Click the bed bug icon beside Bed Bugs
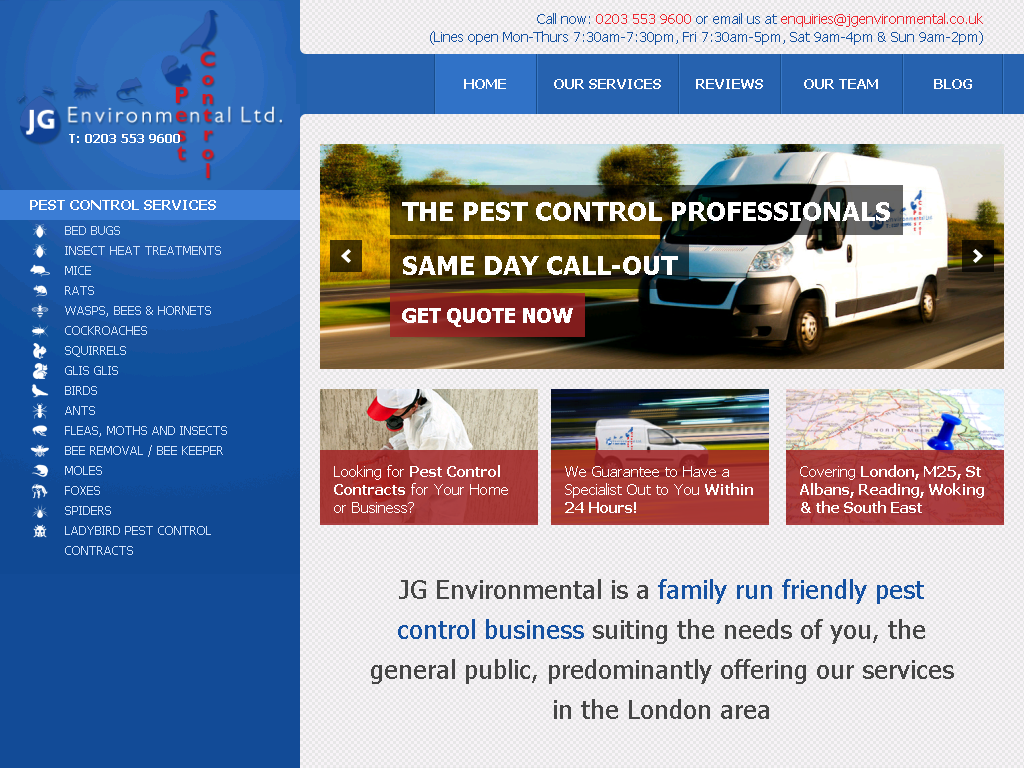Image resolution: width=1024 pixels, height=768 pixels. click(x=40, y=231)
